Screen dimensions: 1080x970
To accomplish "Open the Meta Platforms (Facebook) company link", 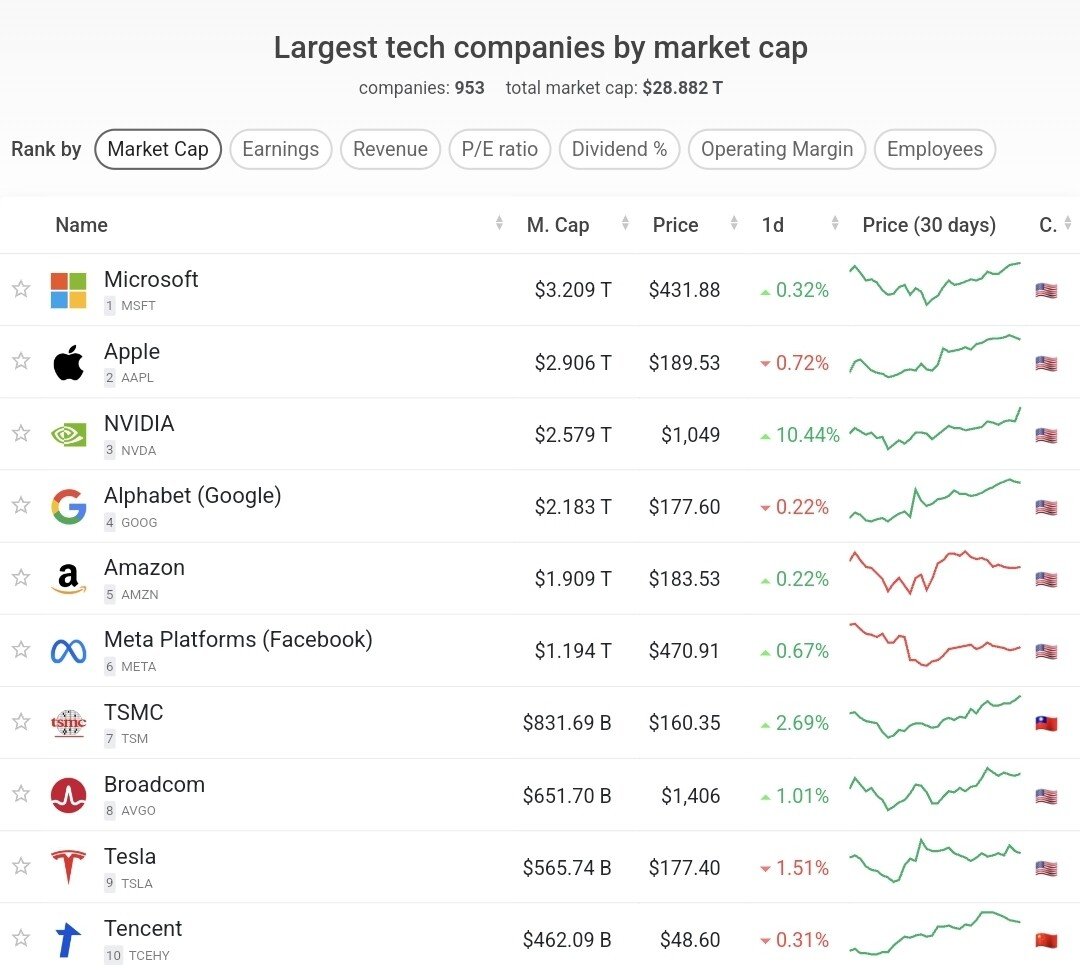I will pos(238,640).
